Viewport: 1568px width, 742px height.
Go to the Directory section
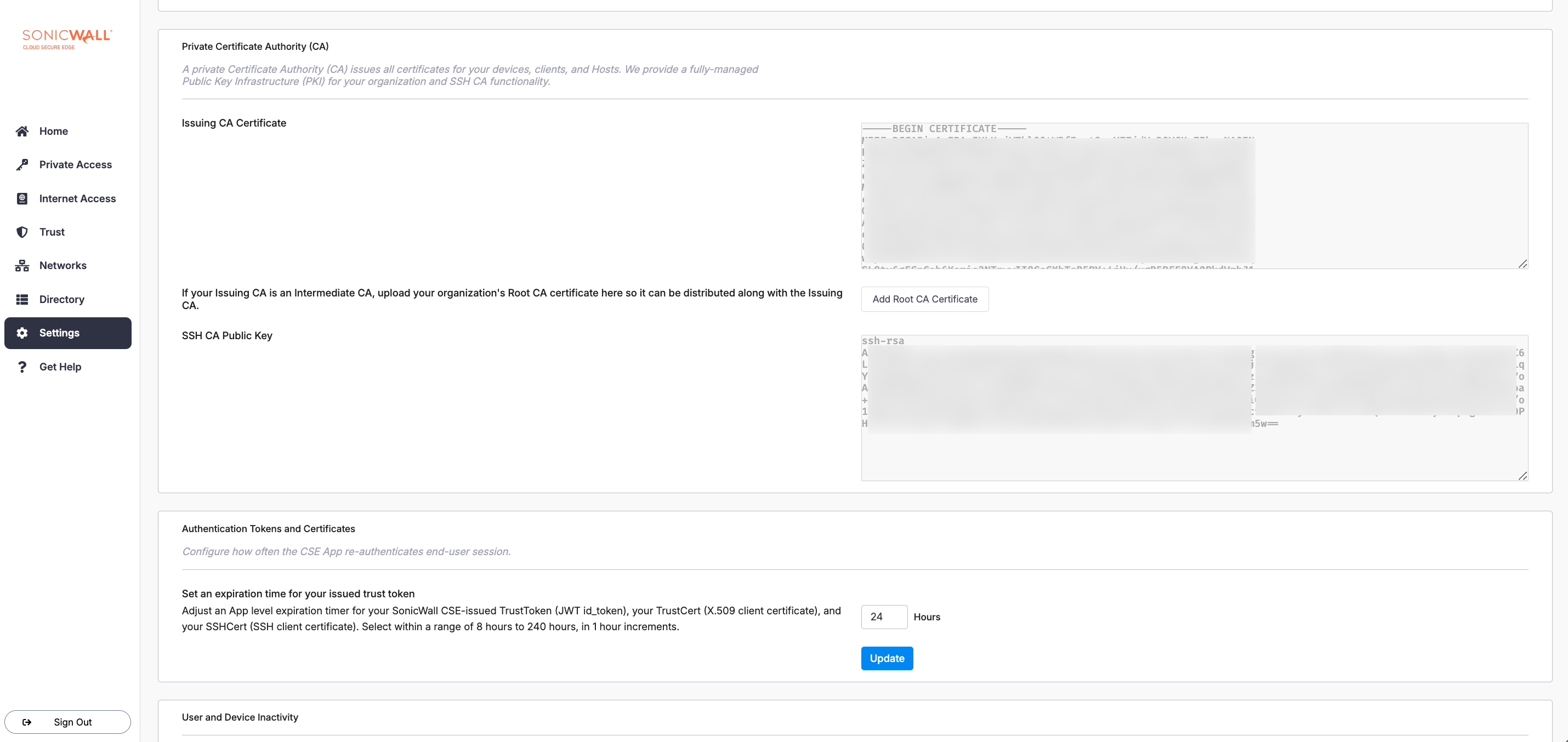click(x=61, y=299)
